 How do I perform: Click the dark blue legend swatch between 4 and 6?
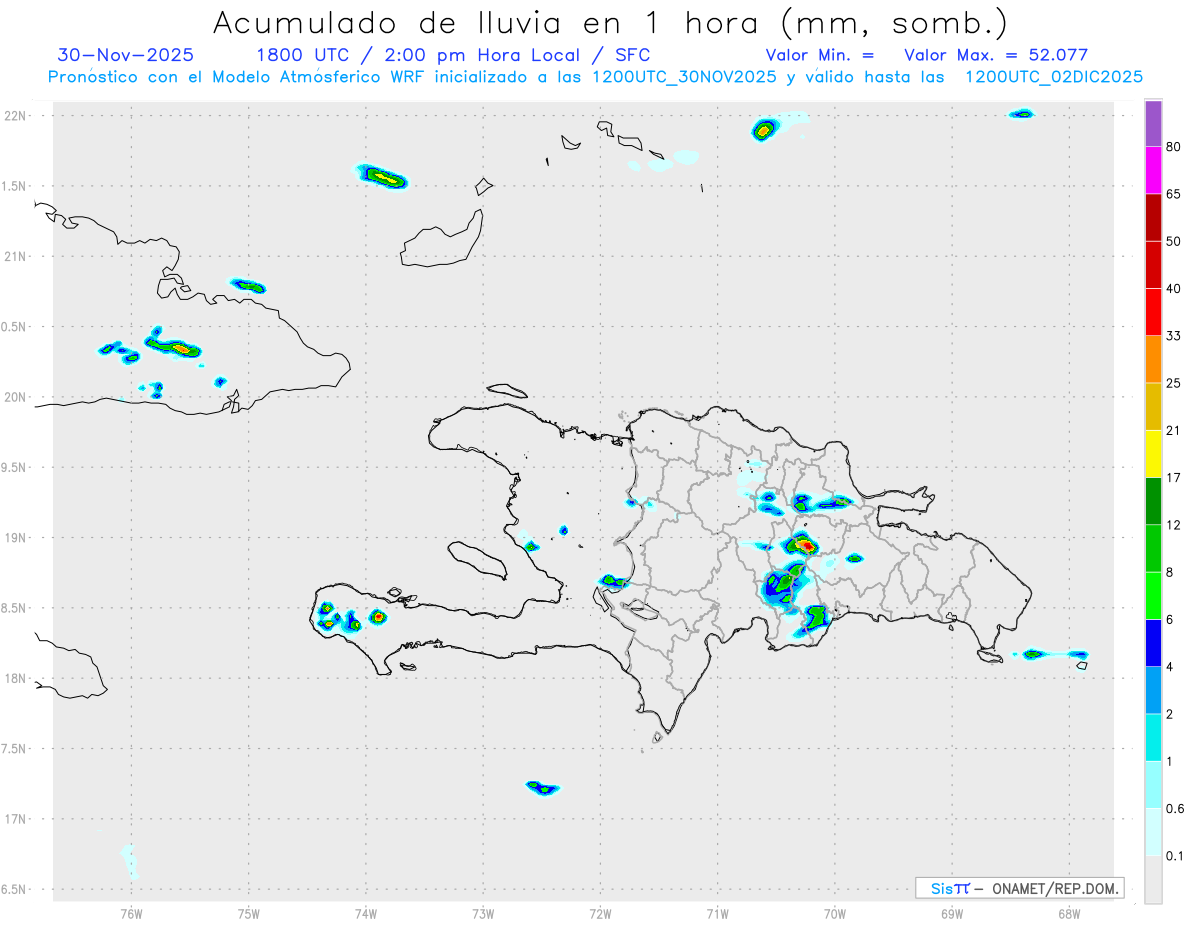click(x=1153, y=642)
